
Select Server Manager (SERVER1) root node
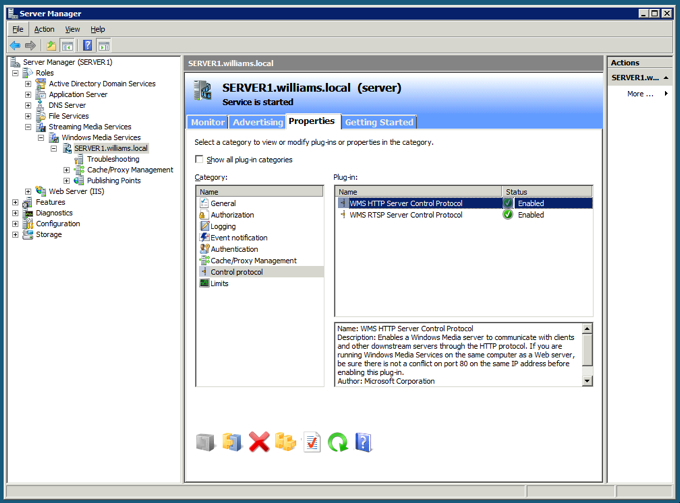point(68,62)
